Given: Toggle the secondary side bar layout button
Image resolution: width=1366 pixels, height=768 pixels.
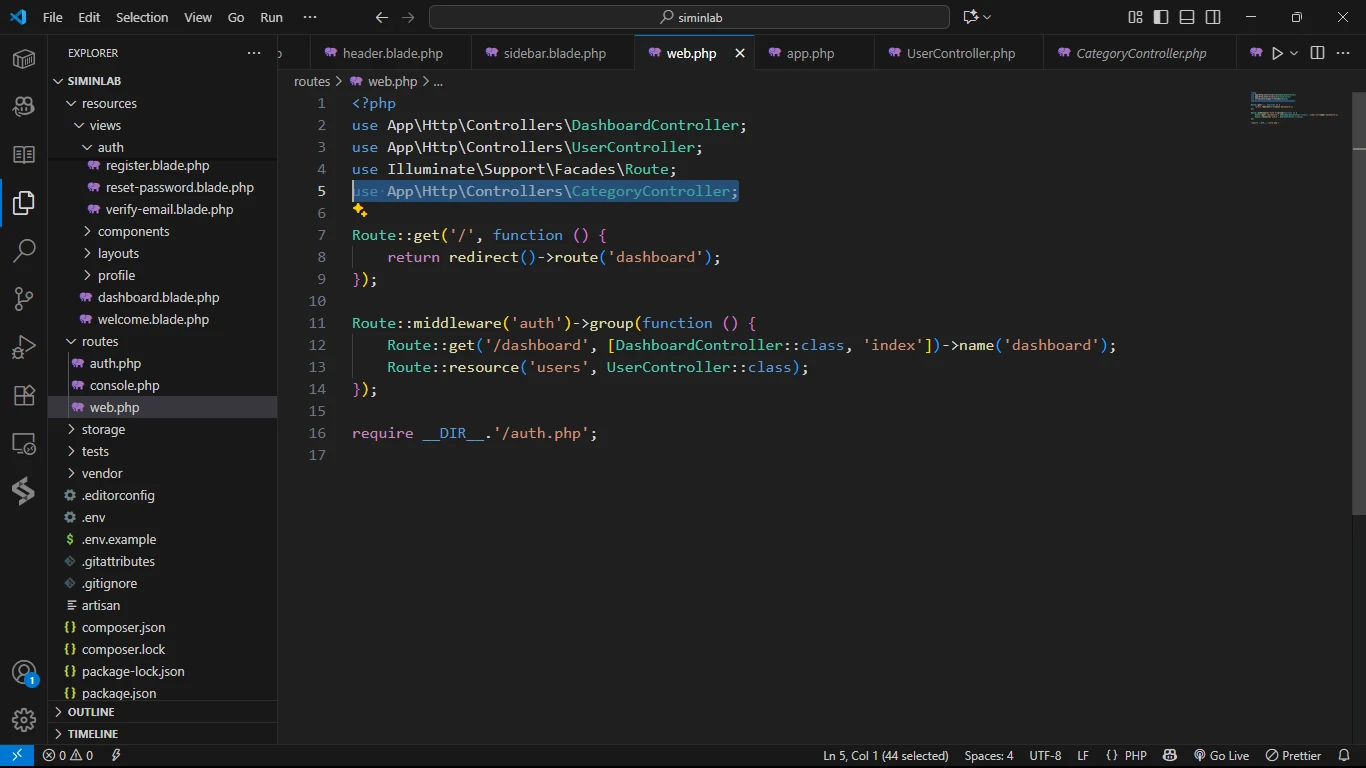Looking at the screenshot, I should (x=1213, y=17).
